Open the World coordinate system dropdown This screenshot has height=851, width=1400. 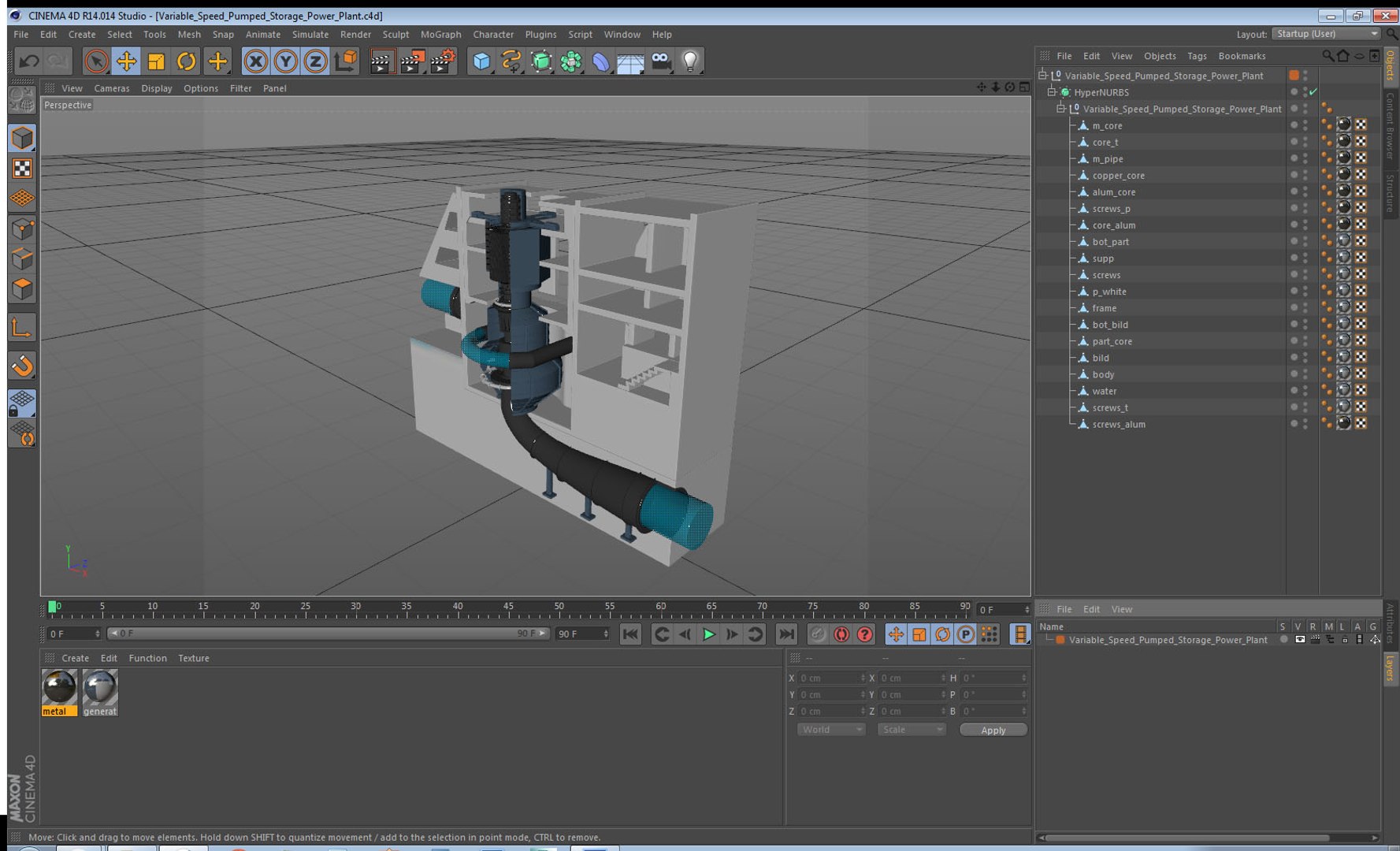point(831,730)
